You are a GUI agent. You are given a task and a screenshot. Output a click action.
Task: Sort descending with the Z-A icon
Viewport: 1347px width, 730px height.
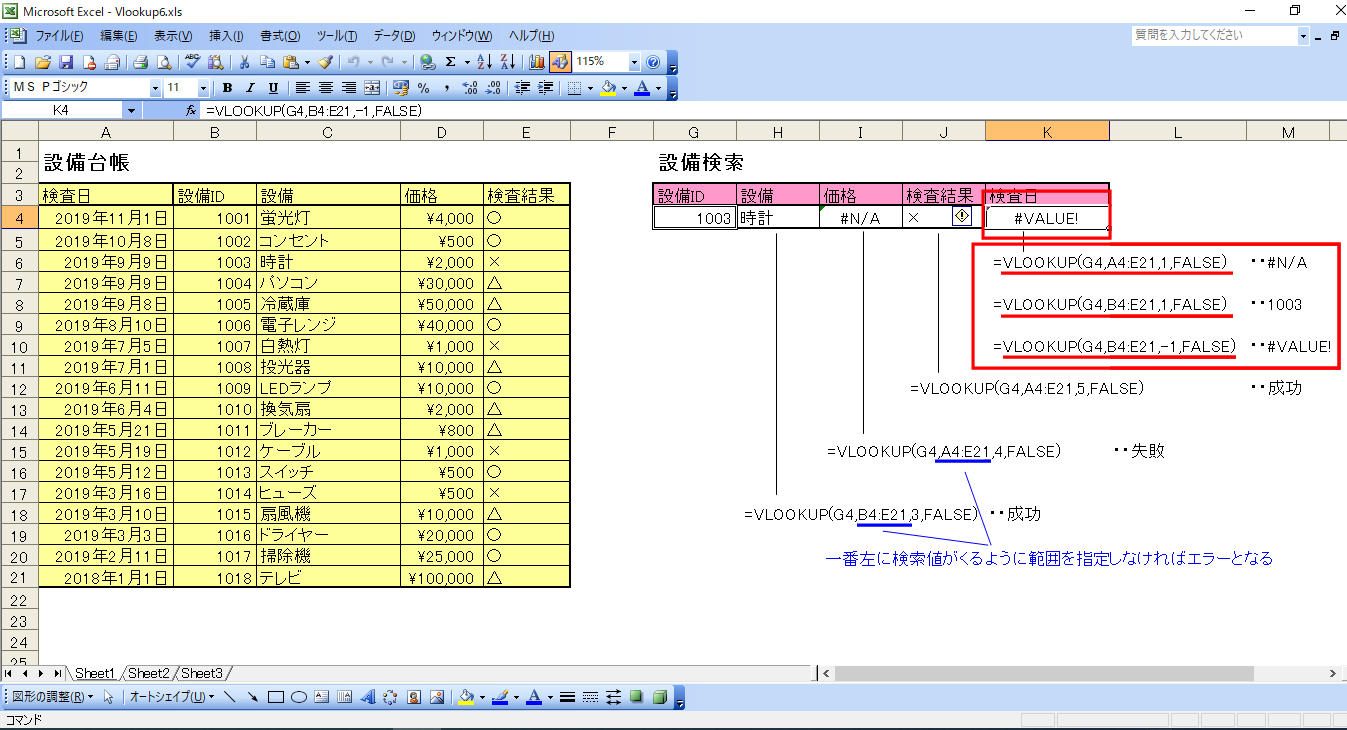pyautogui.click(x=507, y=62)
